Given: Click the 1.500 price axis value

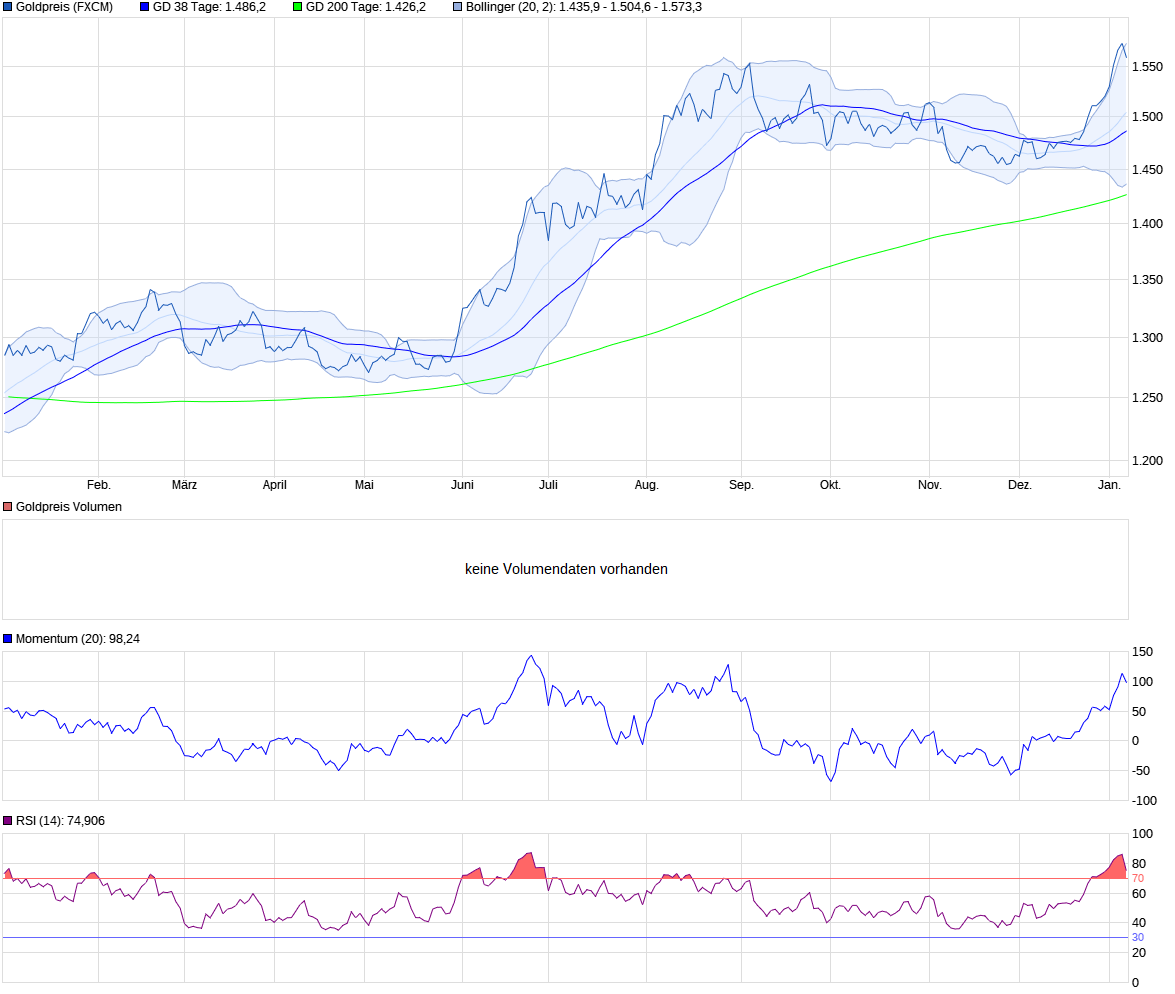Looking at the screenshot, I should point(1147,117).
